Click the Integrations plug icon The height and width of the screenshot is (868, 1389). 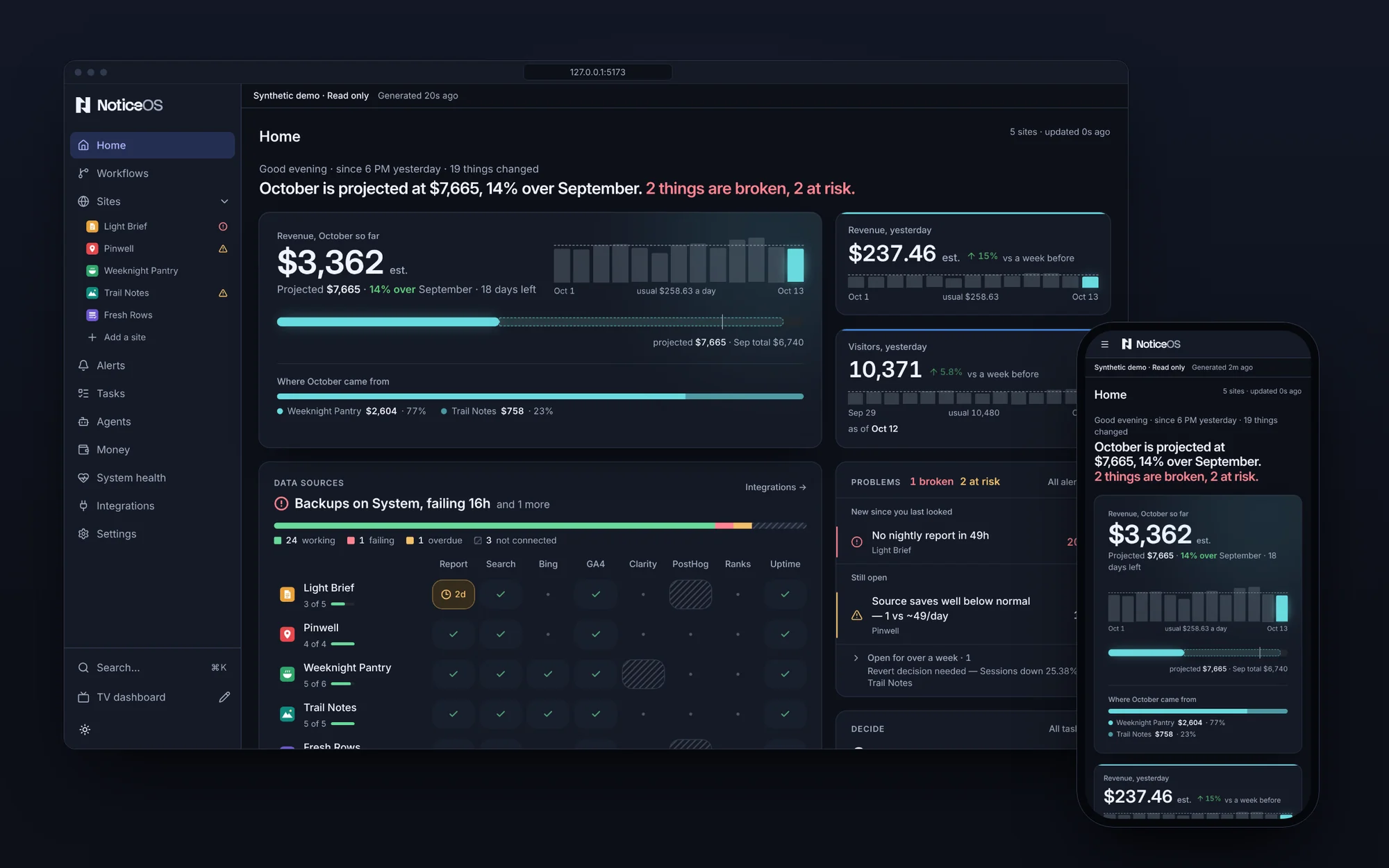click(x=83, y=506)
